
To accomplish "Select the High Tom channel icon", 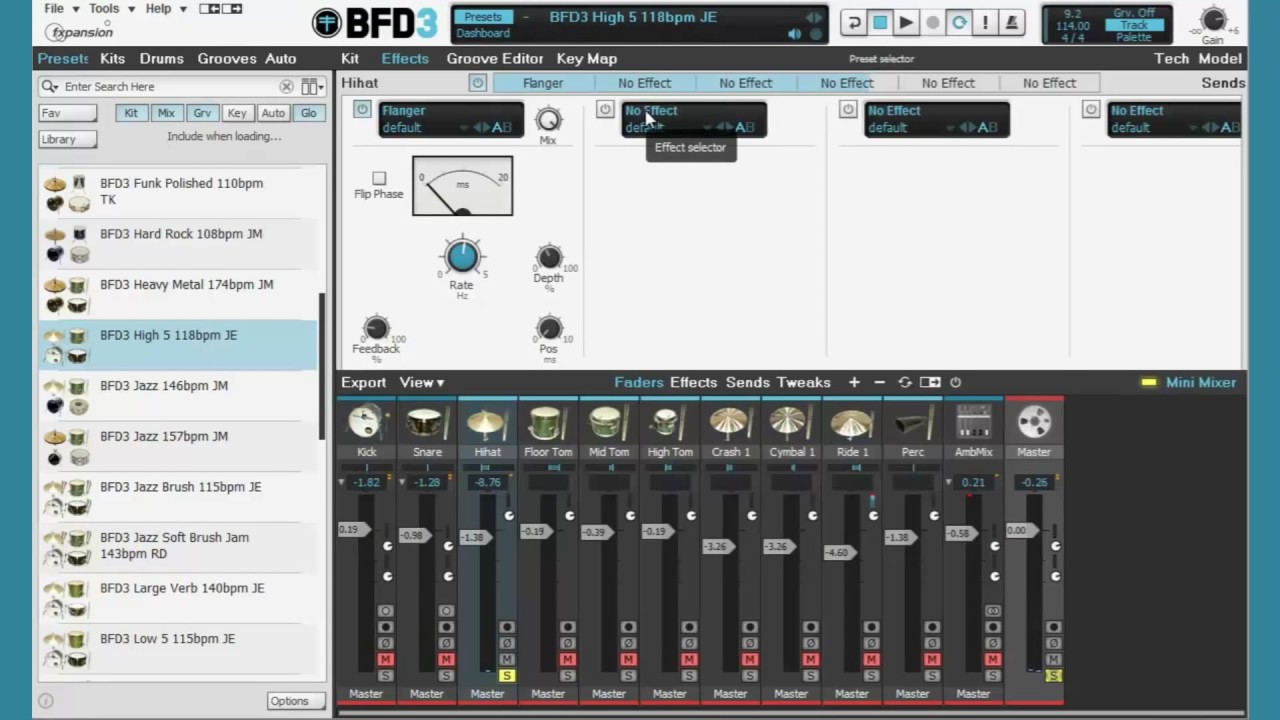I will 670,422.
